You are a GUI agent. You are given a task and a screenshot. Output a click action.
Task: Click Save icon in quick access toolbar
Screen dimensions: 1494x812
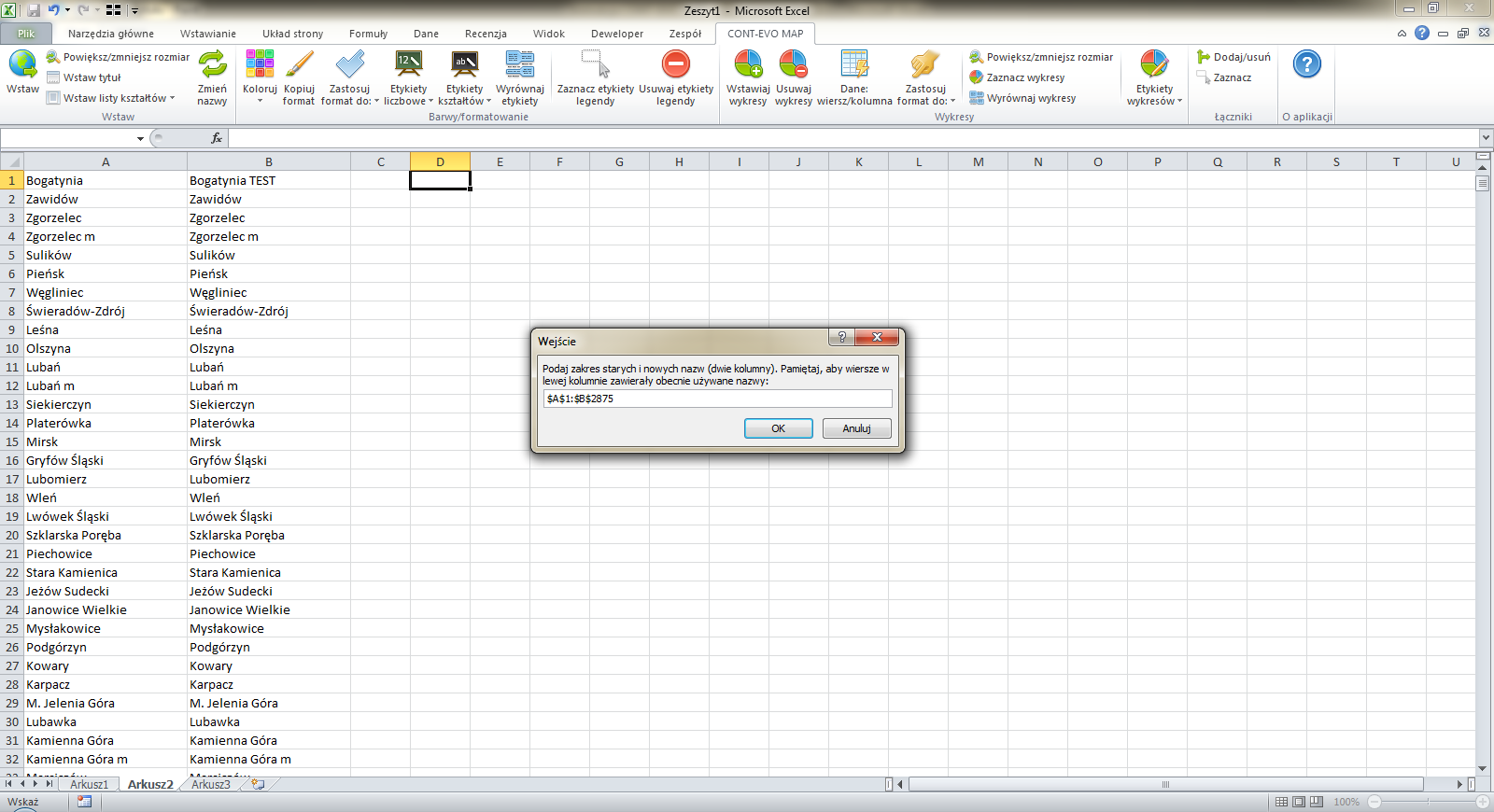pos(34,10)
